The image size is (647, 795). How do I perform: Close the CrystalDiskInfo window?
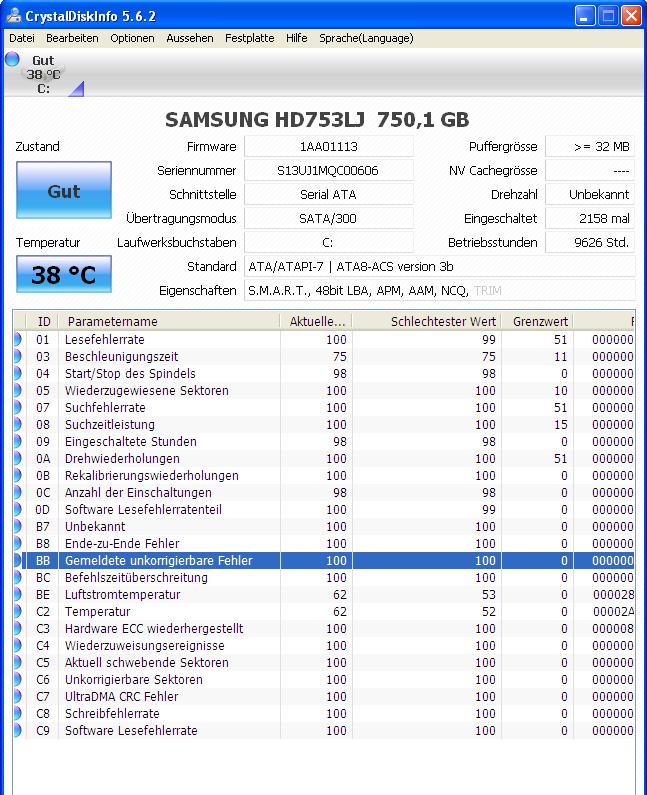(x=631, y=16)
